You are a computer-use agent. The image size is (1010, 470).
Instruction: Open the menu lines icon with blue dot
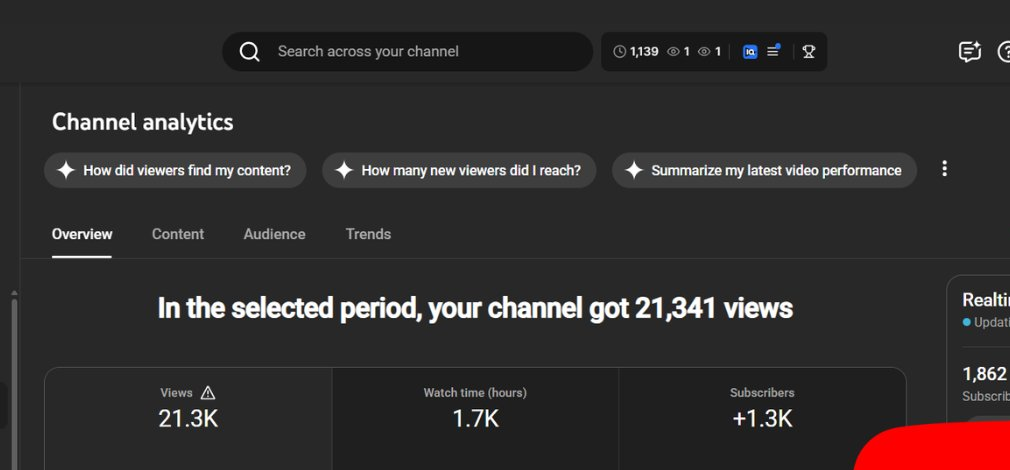pyautogui.click(x=774, y=51)
